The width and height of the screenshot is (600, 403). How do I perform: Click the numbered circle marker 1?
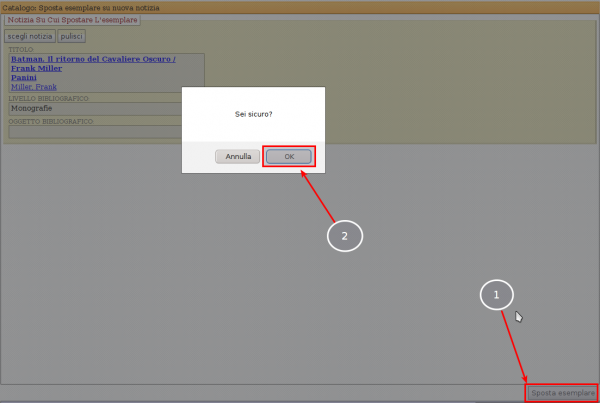pos(497,294)
